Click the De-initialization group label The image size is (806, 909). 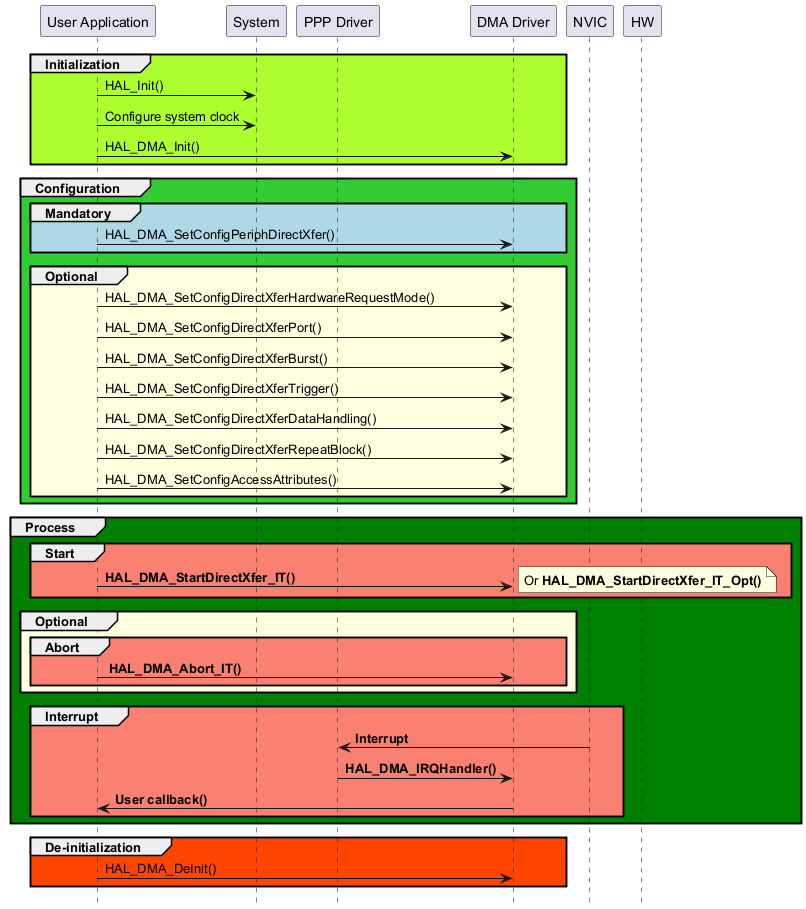[92, 848]
